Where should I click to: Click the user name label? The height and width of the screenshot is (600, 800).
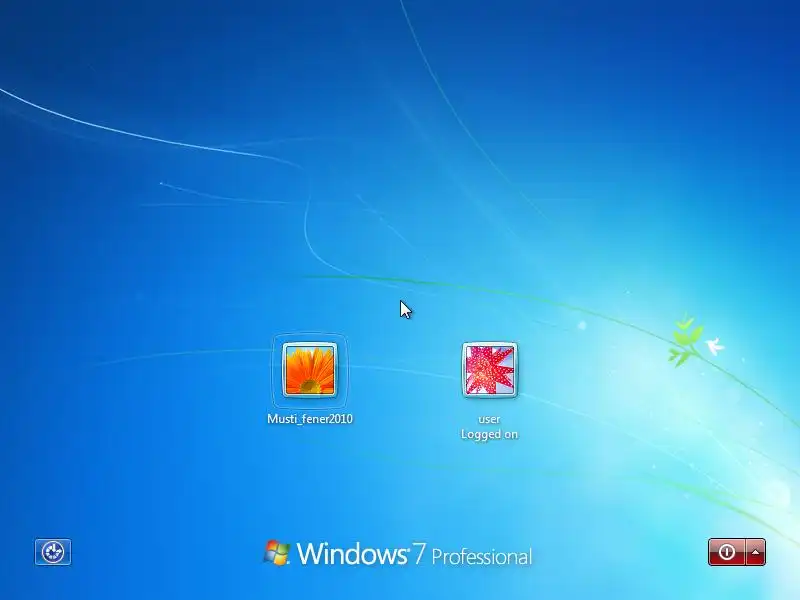coord(489,419)
